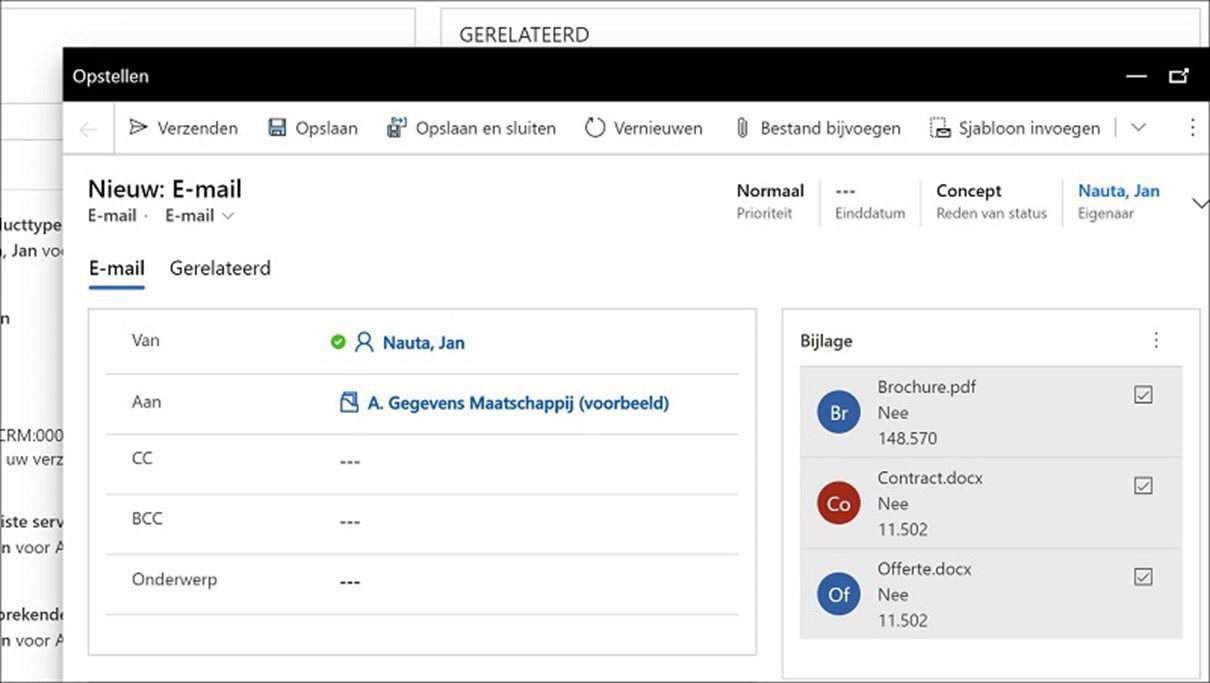Image resolution: width=1210 pixels, height=683 pixels.
Task: Click the person icon beside Nauta, Jan
Action: coord(364,342)
